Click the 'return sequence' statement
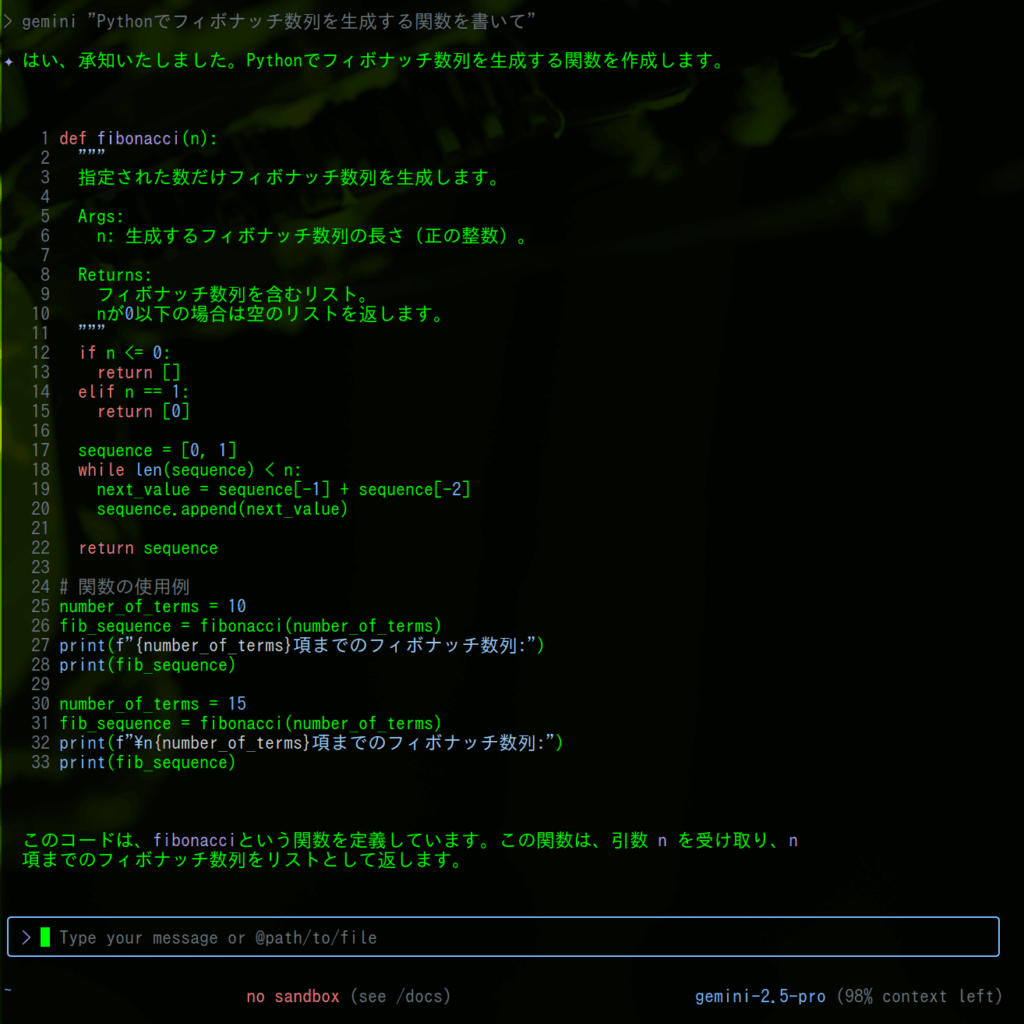The height and width of the screenshot is (1024, 1024). pos(147,548)
